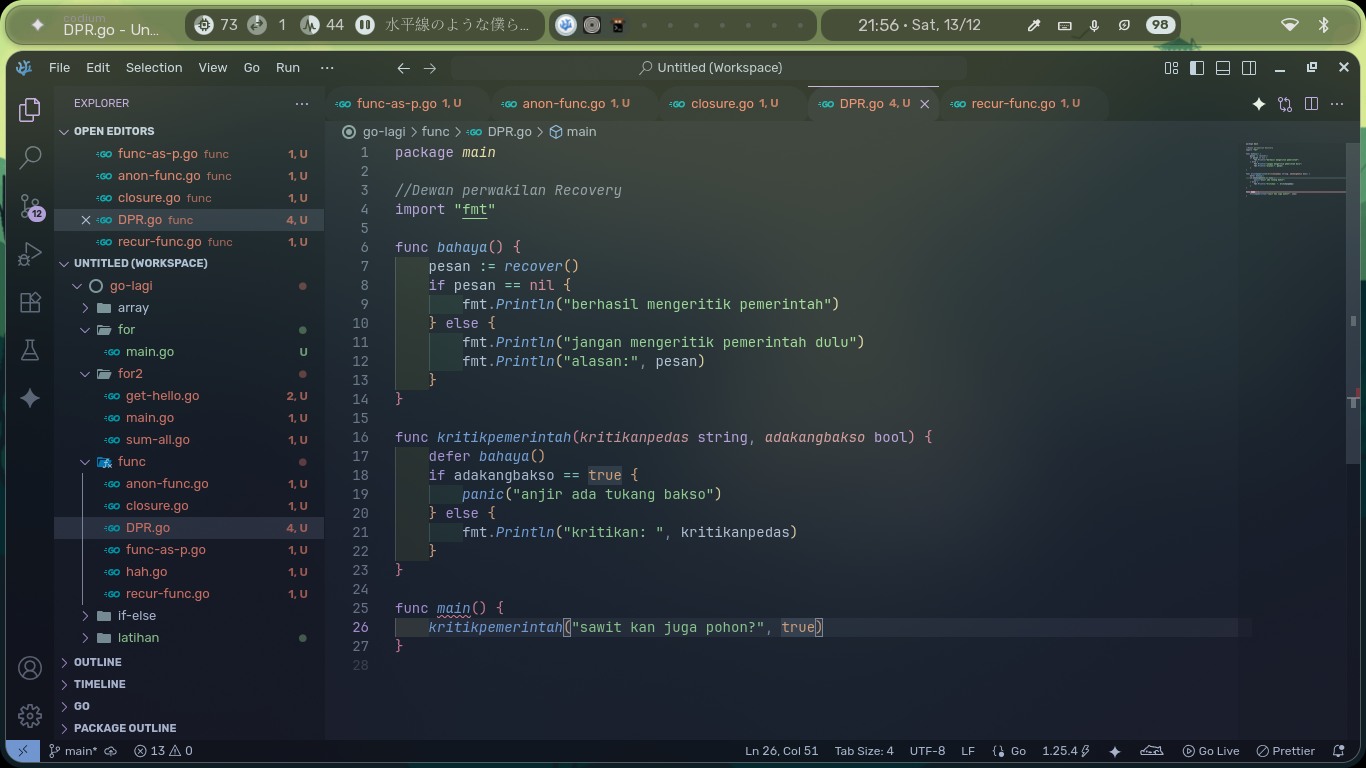The image size is (1366, 768).
Task: Toggle the Secondary Side Bar visibility
Action: 1249,68
